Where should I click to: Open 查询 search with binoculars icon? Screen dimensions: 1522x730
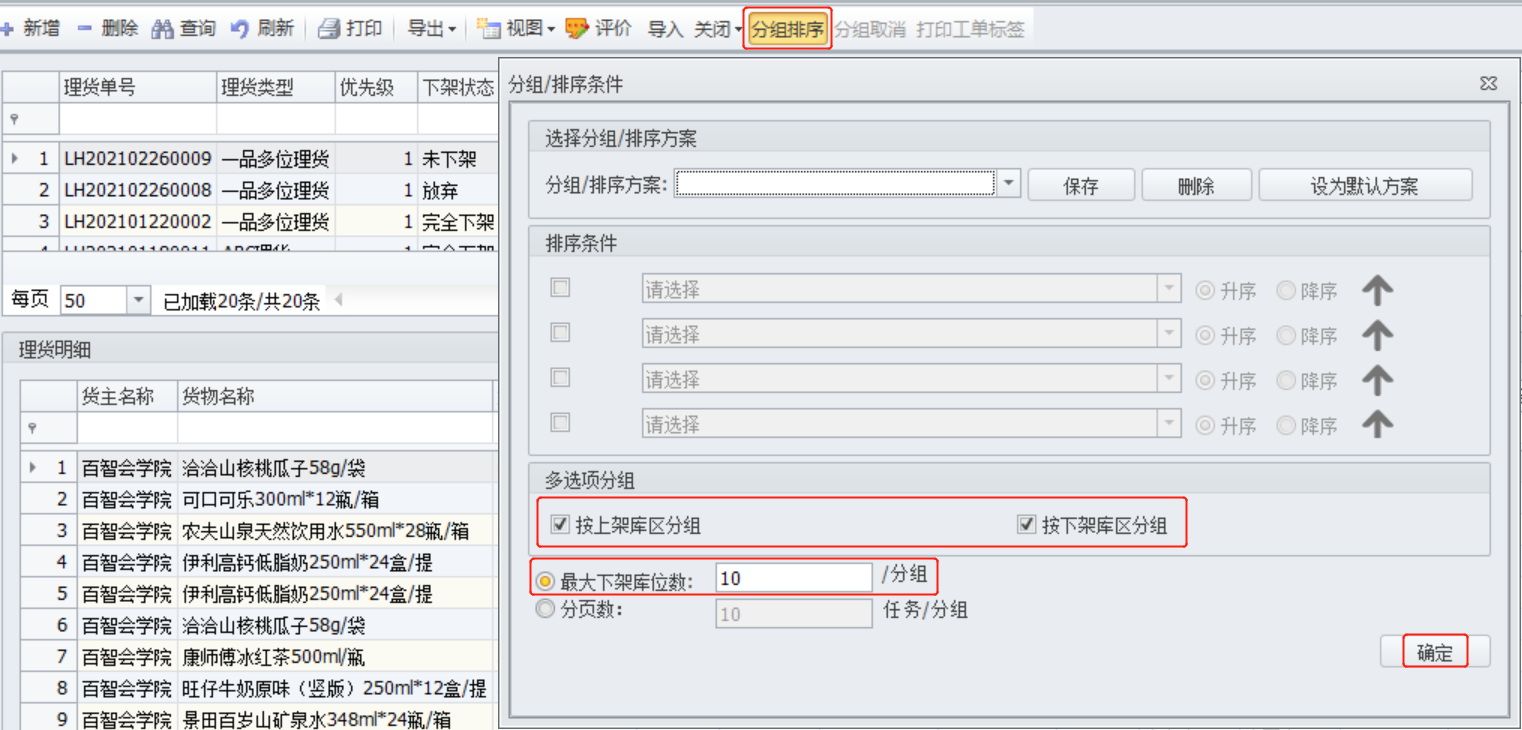click(x=162, y=30)
